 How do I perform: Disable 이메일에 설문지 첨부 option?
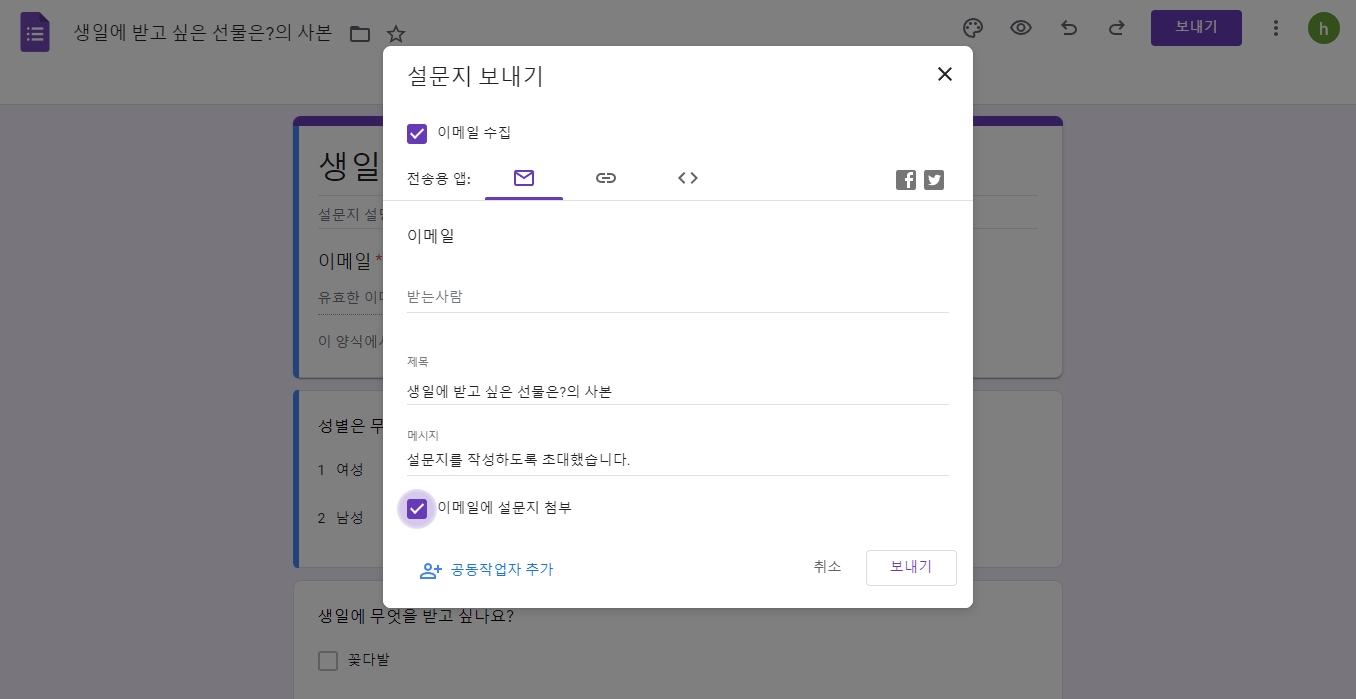point(417,509)
